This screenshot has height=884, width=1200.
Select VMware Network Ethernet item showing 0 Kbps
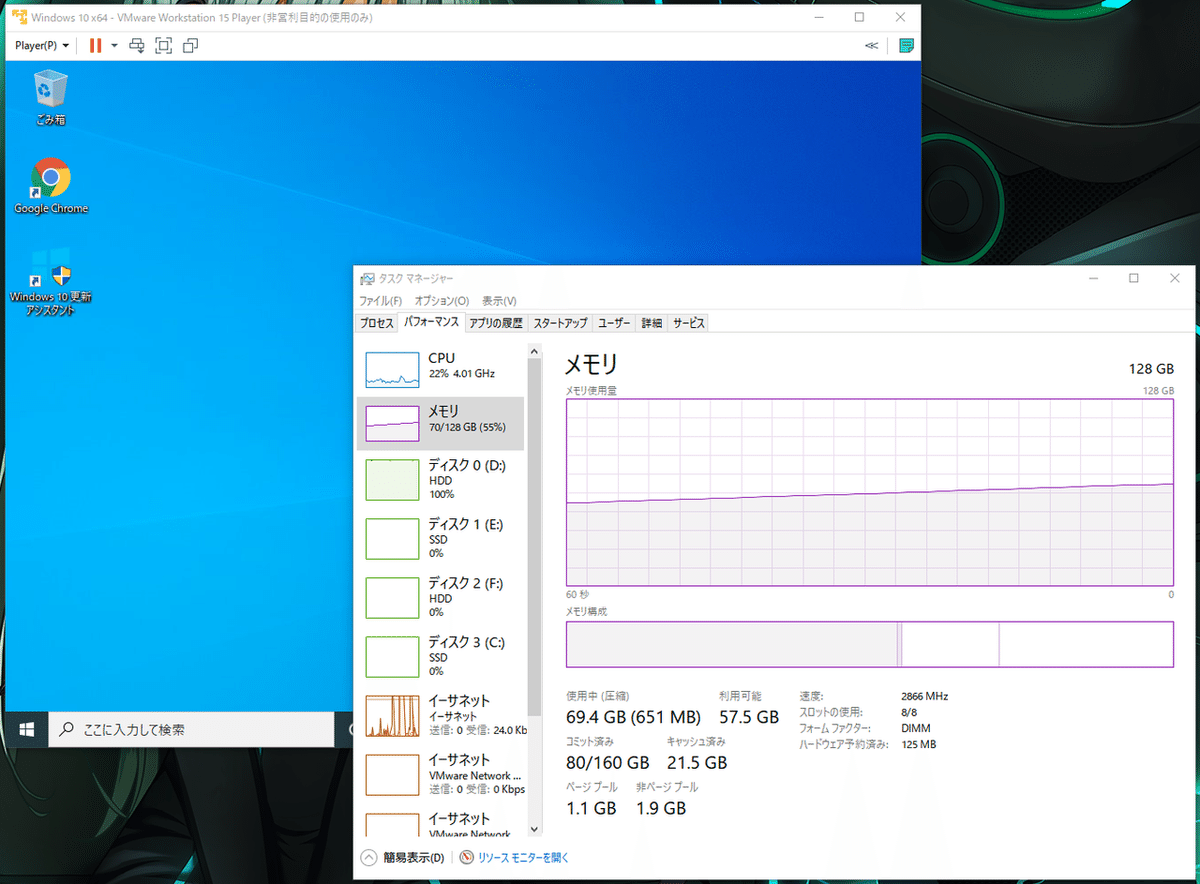coord(440,774)
